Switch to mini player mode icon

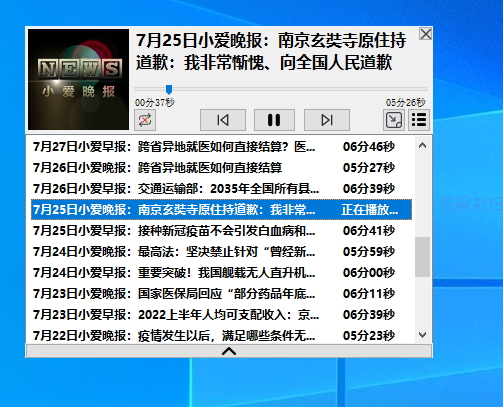394,120
